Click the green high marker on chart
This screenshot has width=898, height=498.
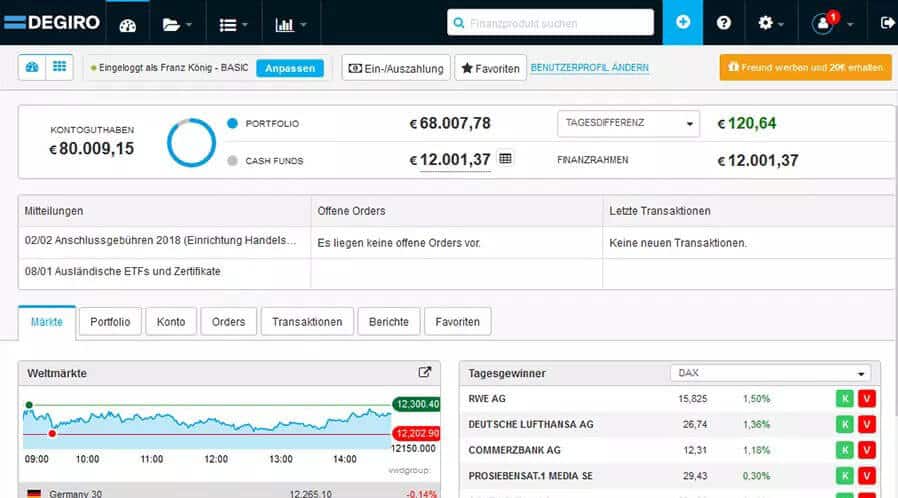[x=29, y=405]
